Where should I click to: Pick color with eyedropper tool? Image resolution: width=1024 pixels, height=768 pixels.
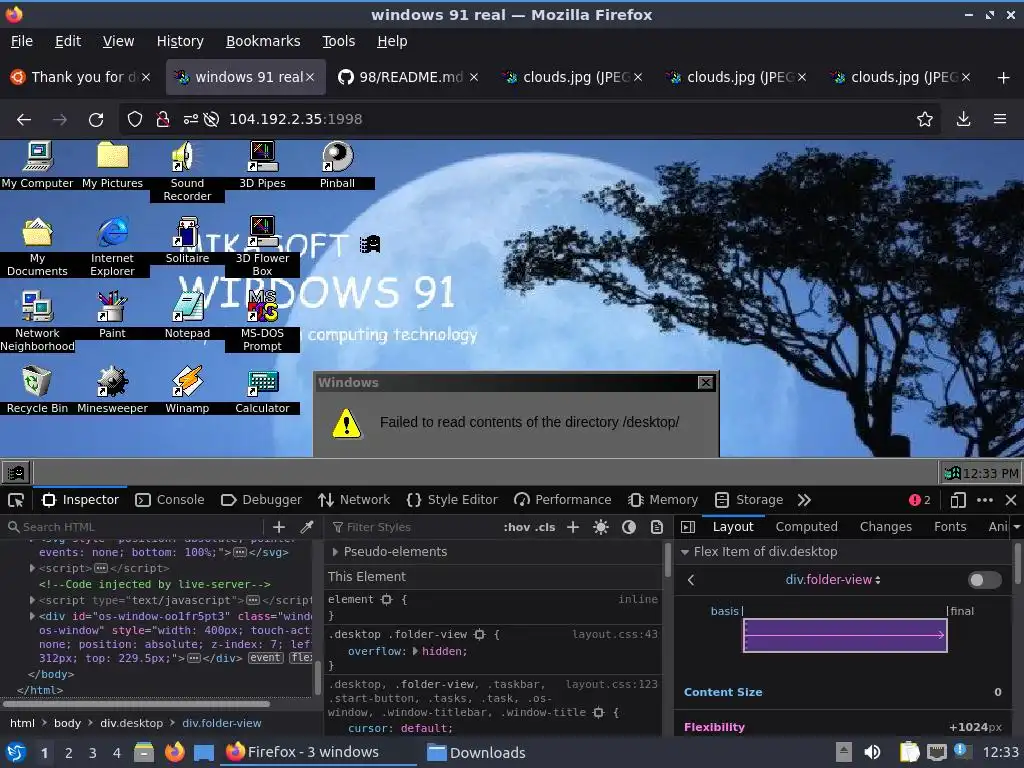tap(306, 527)
